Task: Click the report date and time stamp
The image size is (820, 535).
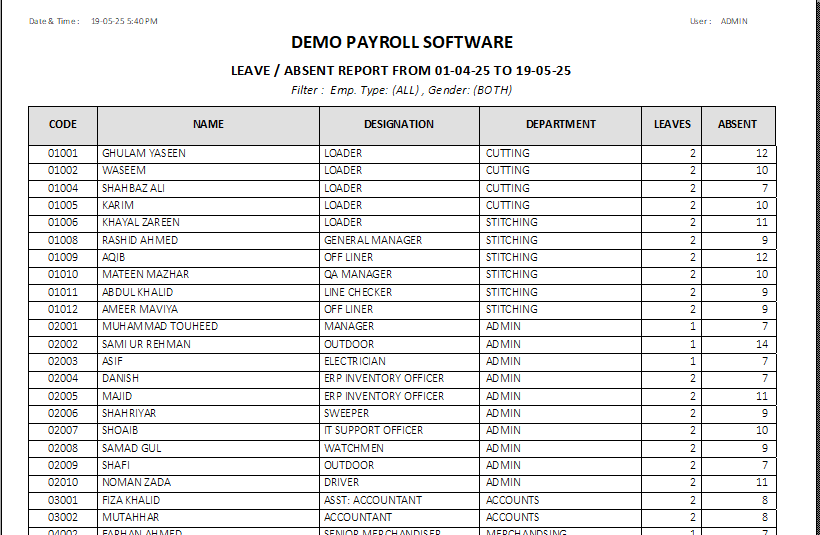Action: pos(123,21)
